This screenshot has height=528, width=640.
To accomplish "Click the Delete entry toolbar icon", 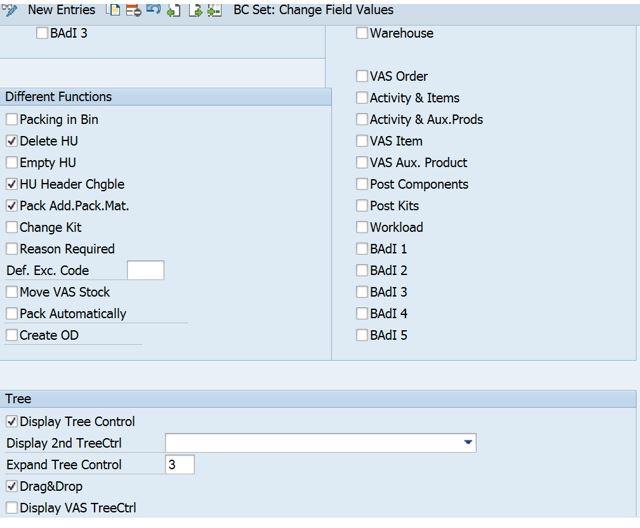I will coord(133,10).
